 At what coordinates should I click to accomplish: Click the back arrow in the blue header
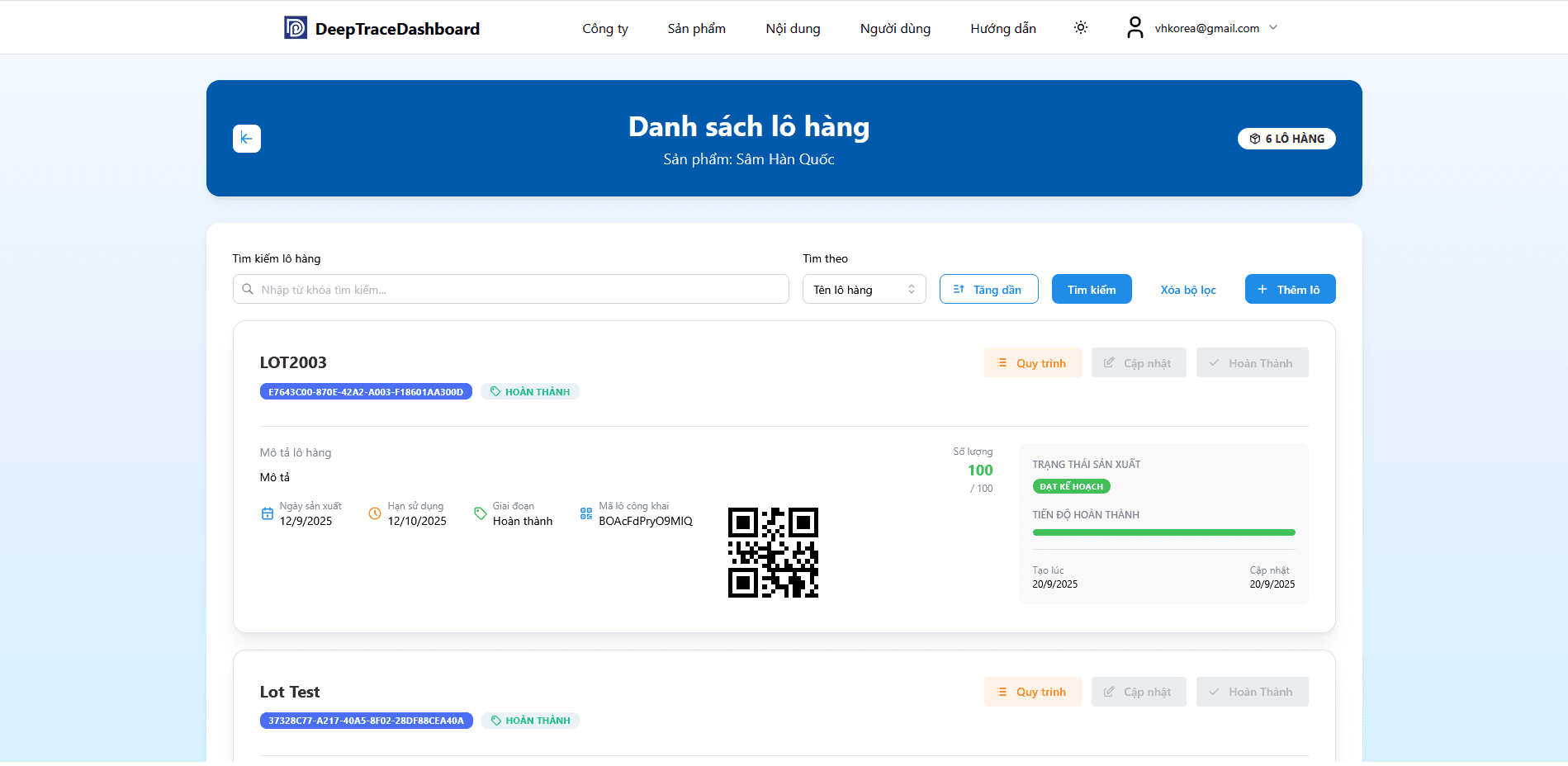tap(246, 138)
